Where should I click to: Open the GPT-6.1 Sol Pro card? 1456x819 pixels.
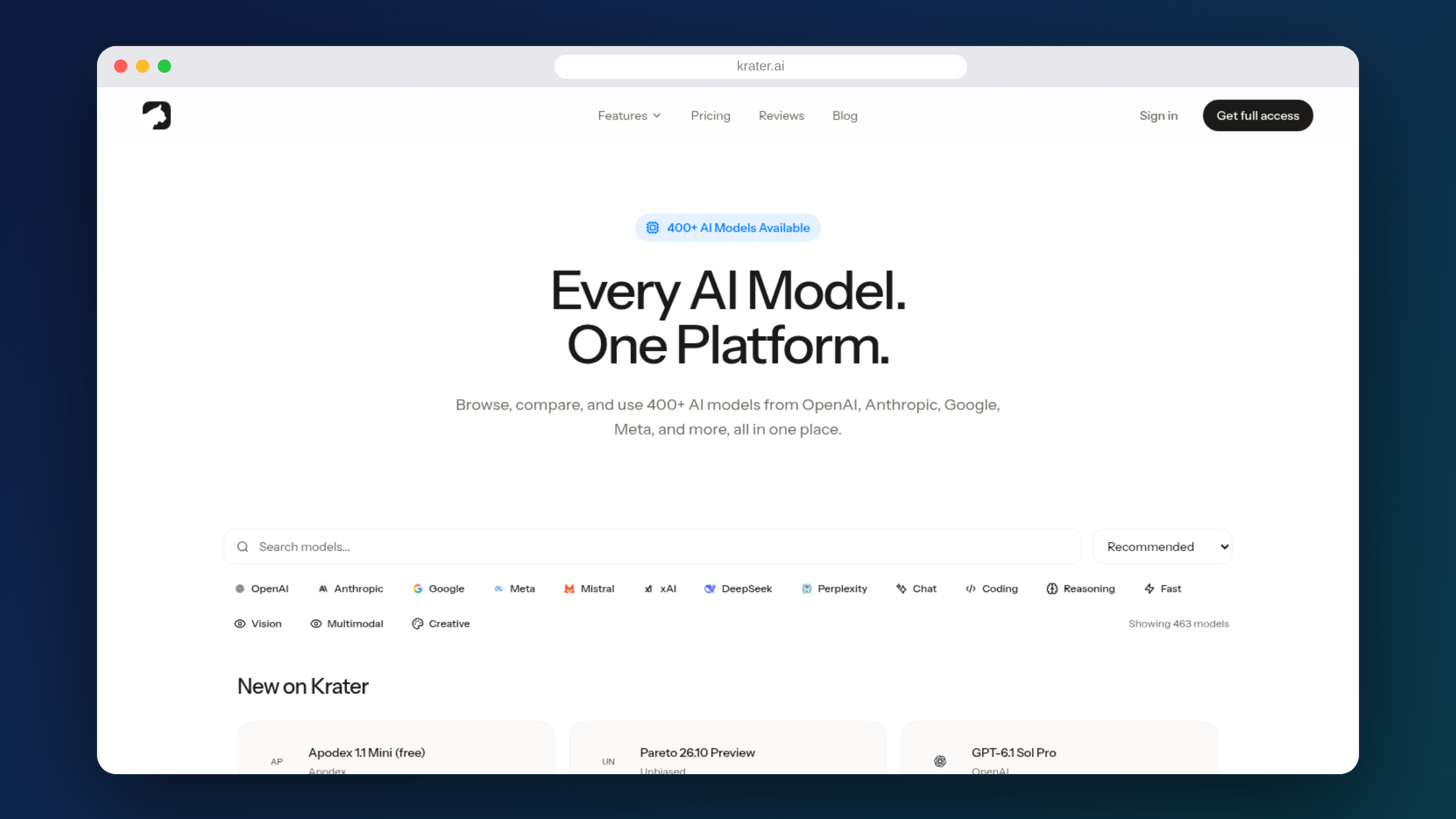pyautogui.click(x=1059, y=749)
